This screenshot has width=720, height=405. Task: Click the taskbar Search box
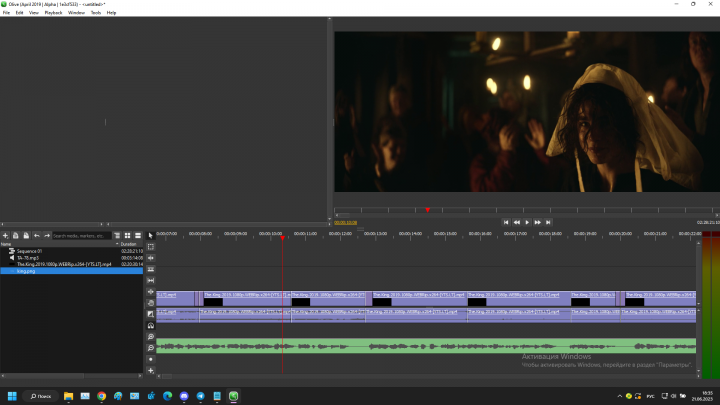41,396
